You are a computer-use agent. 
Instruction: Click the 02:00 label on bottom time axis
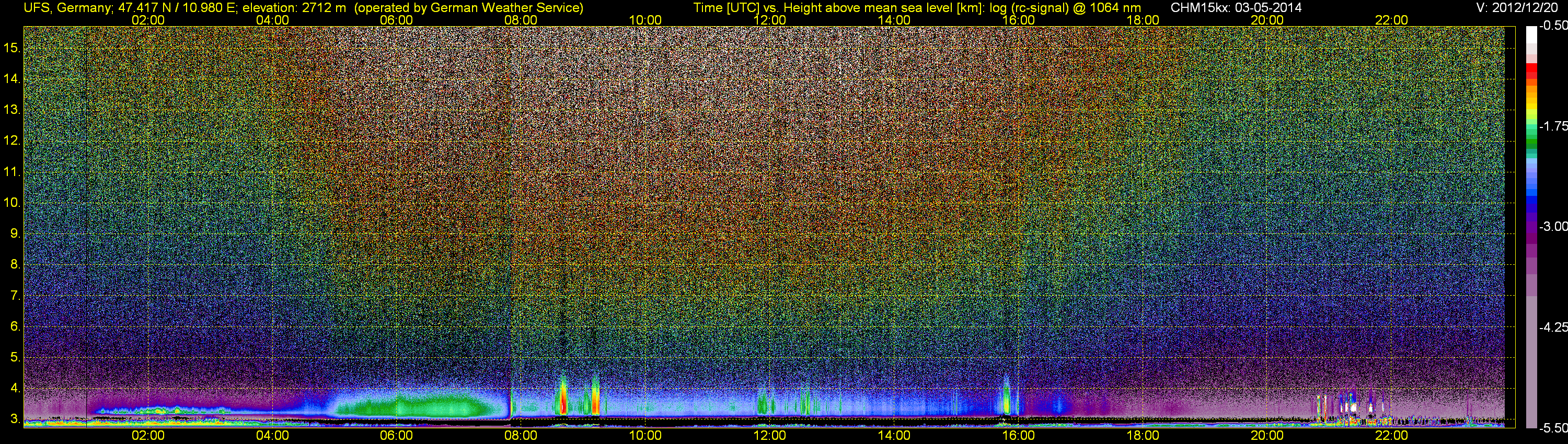148,436
